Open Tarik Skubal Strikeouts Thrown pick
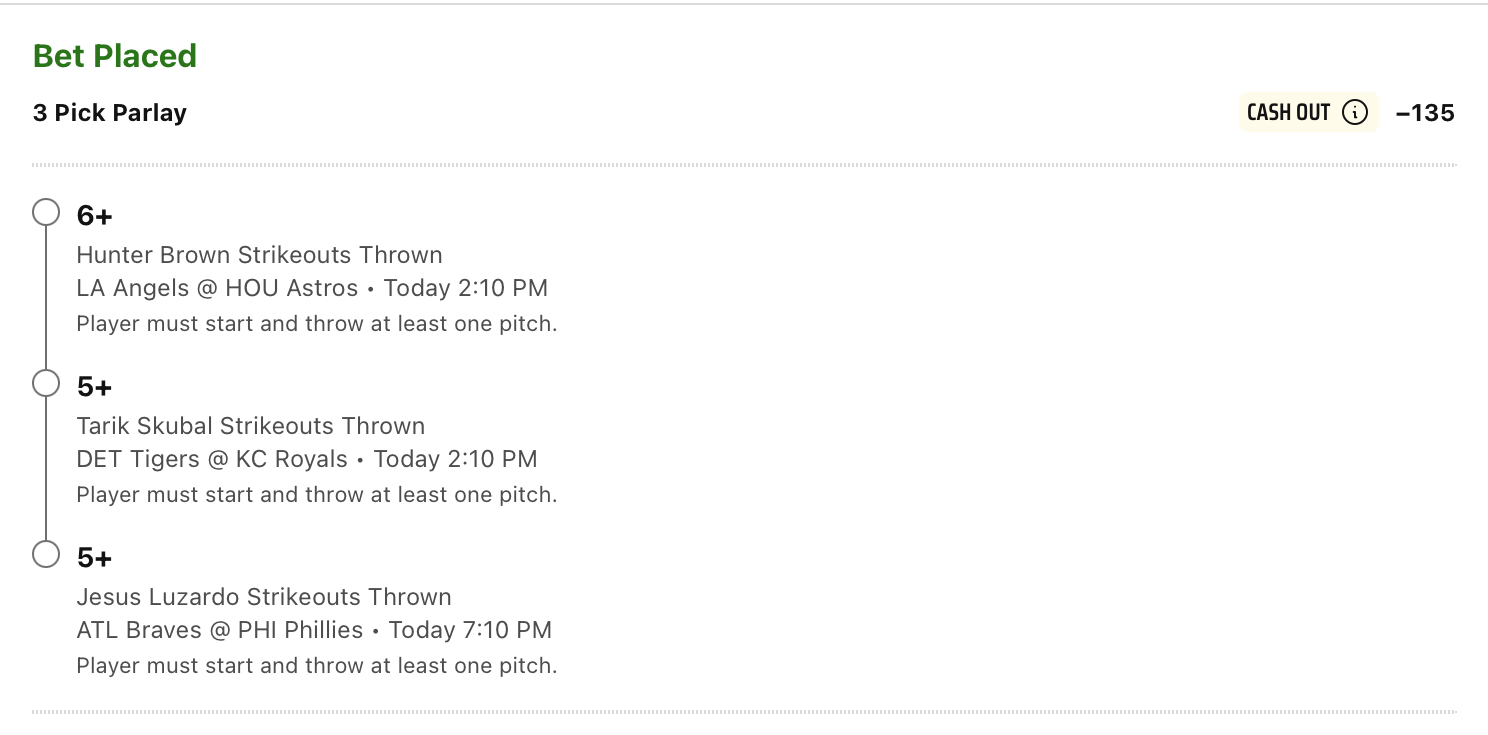Viewport: 1488px width, 735px height. click(x=251, y=426)
